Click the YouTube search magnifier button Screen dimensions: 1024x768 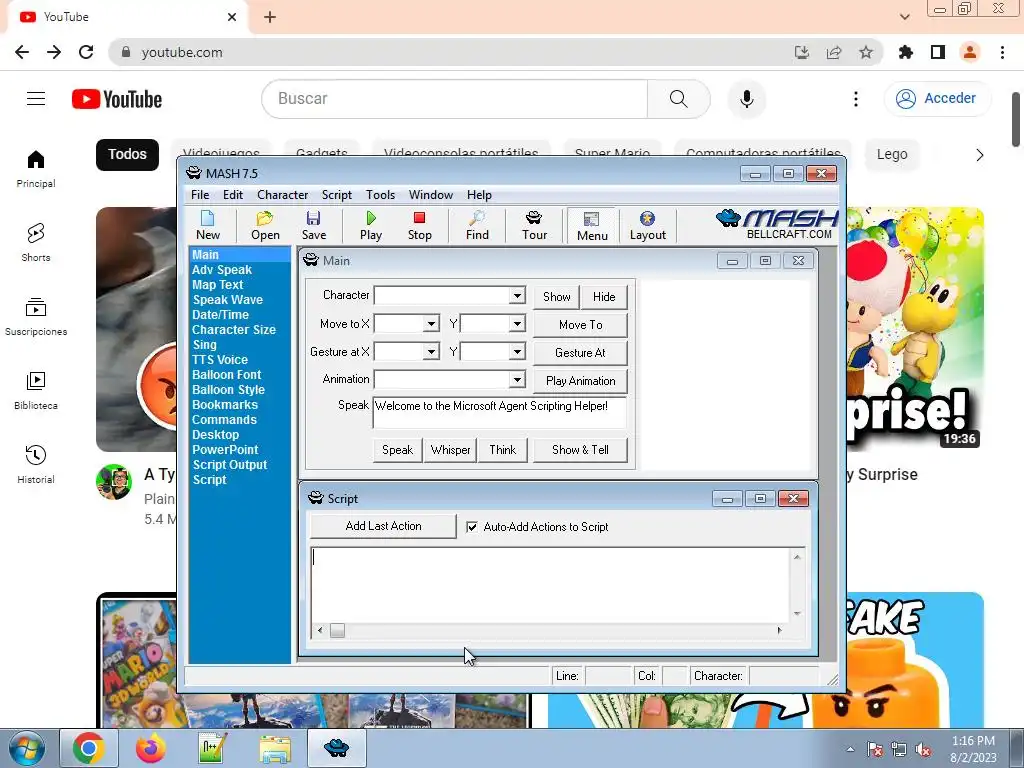click(679, 99)
